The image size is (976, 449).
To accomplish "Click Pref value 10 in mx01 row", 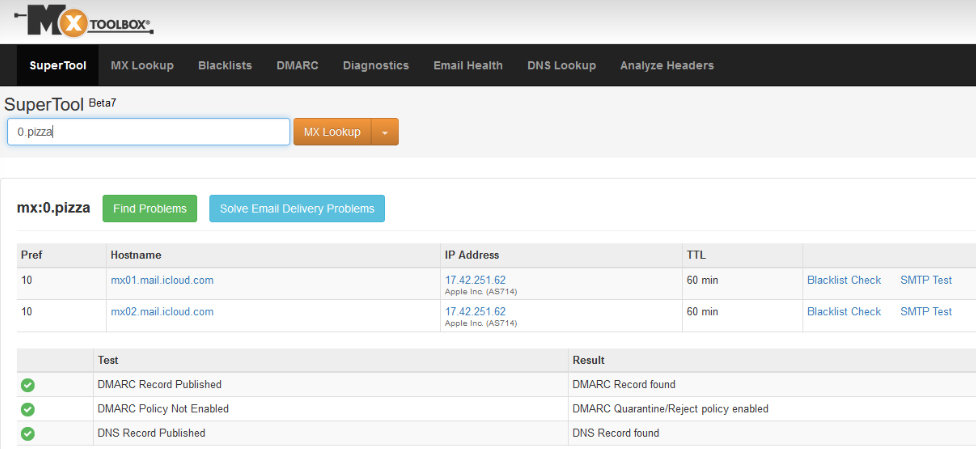I will pyautogui.click(x=27, y=280).
